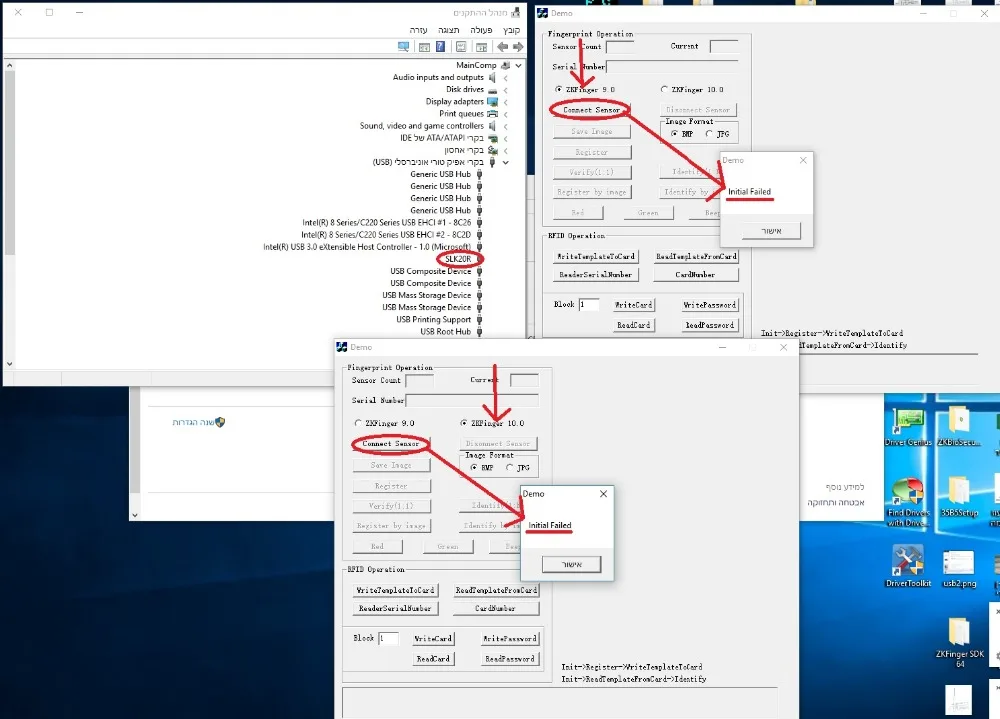
Task: Select ZKFinger 10.0 radio in upper Demo window
Action: [x=664, y=89]
